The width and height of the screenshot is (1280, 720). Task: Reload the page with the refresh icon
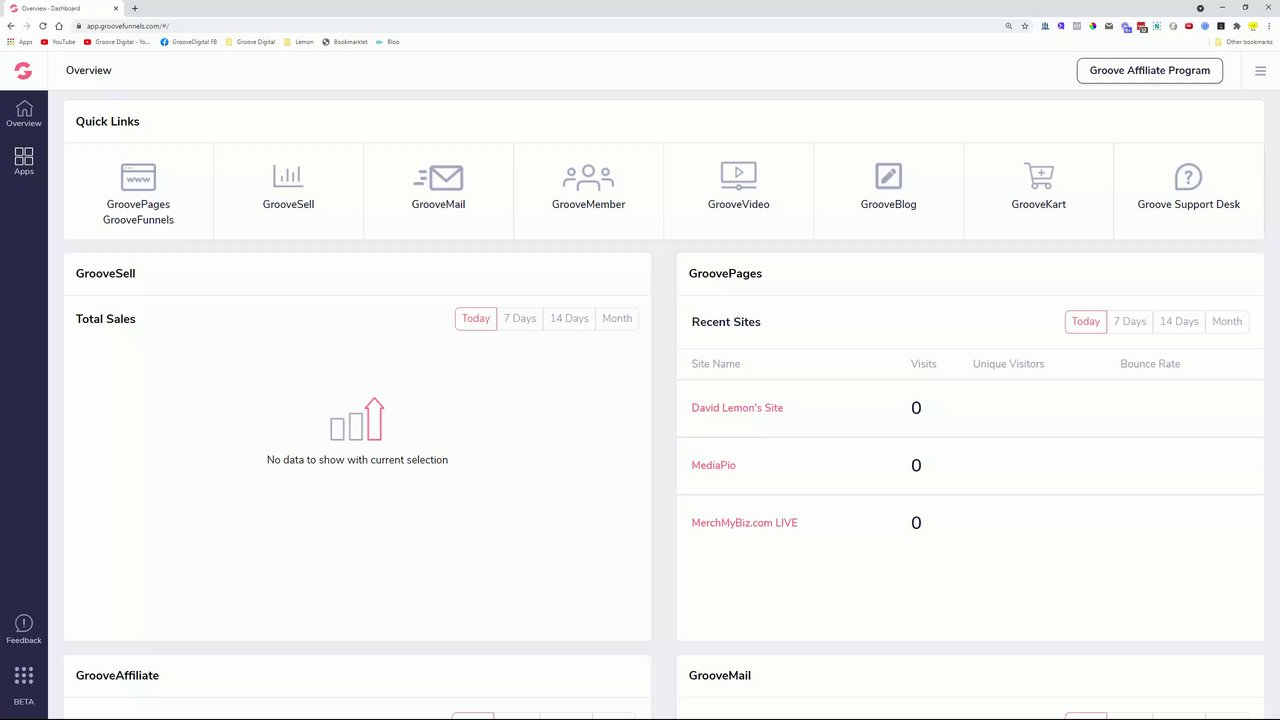click(42, 26)
